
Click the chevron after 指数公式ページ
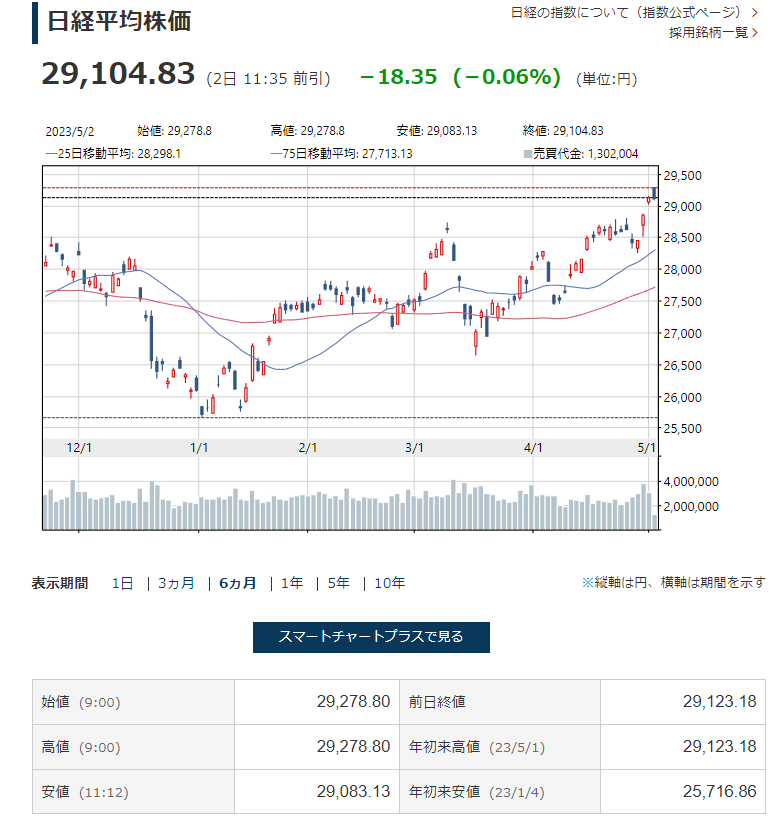tap(754, 13)
